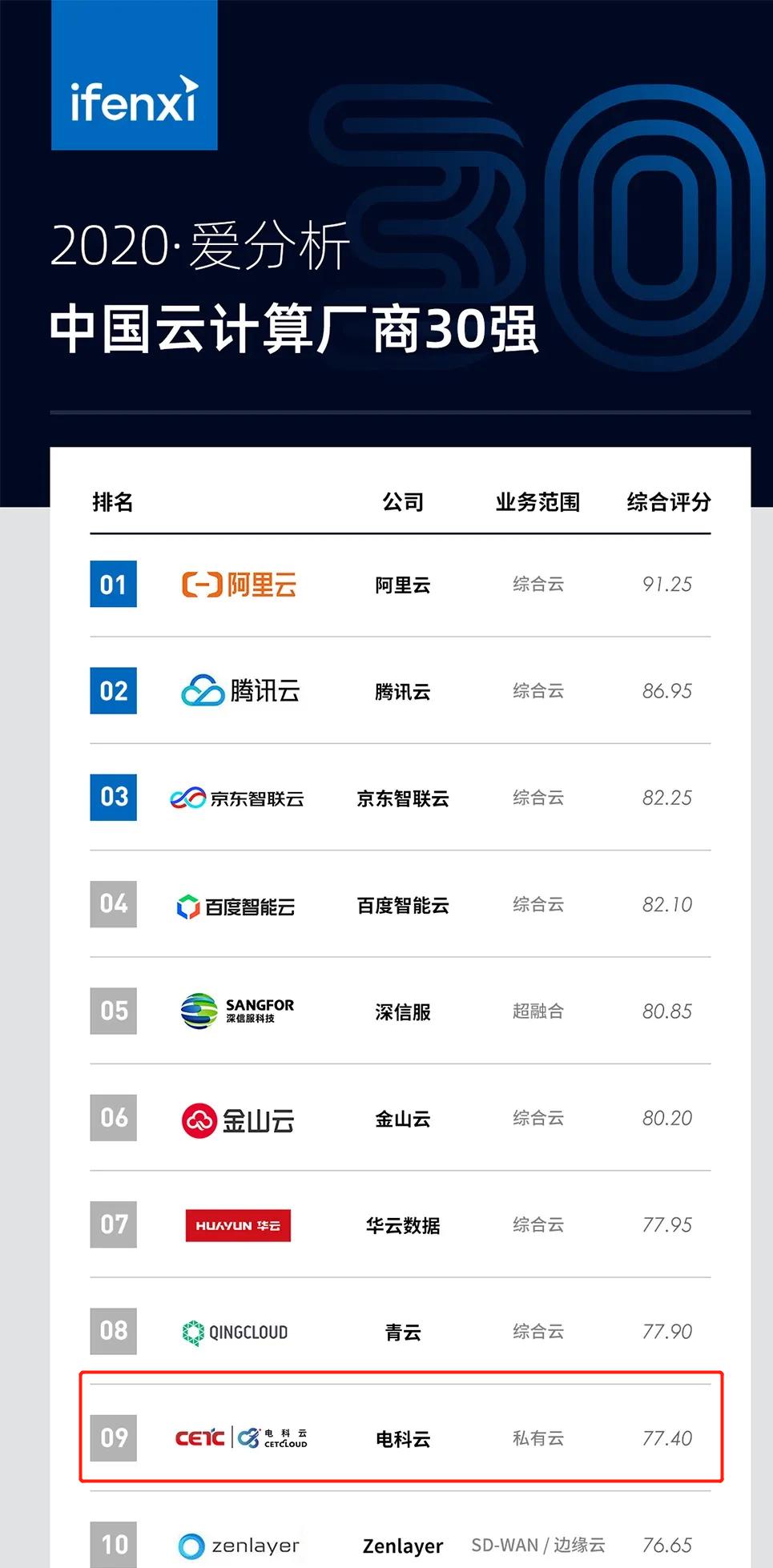
Task: Click score 91.25
Action: coord(667,585)
